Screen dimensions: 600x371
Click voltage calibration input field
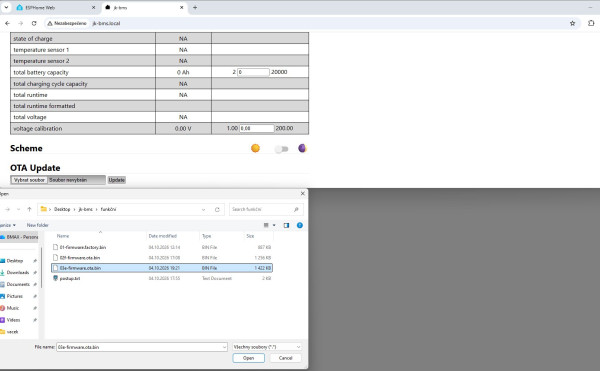(x=257, y=129)
